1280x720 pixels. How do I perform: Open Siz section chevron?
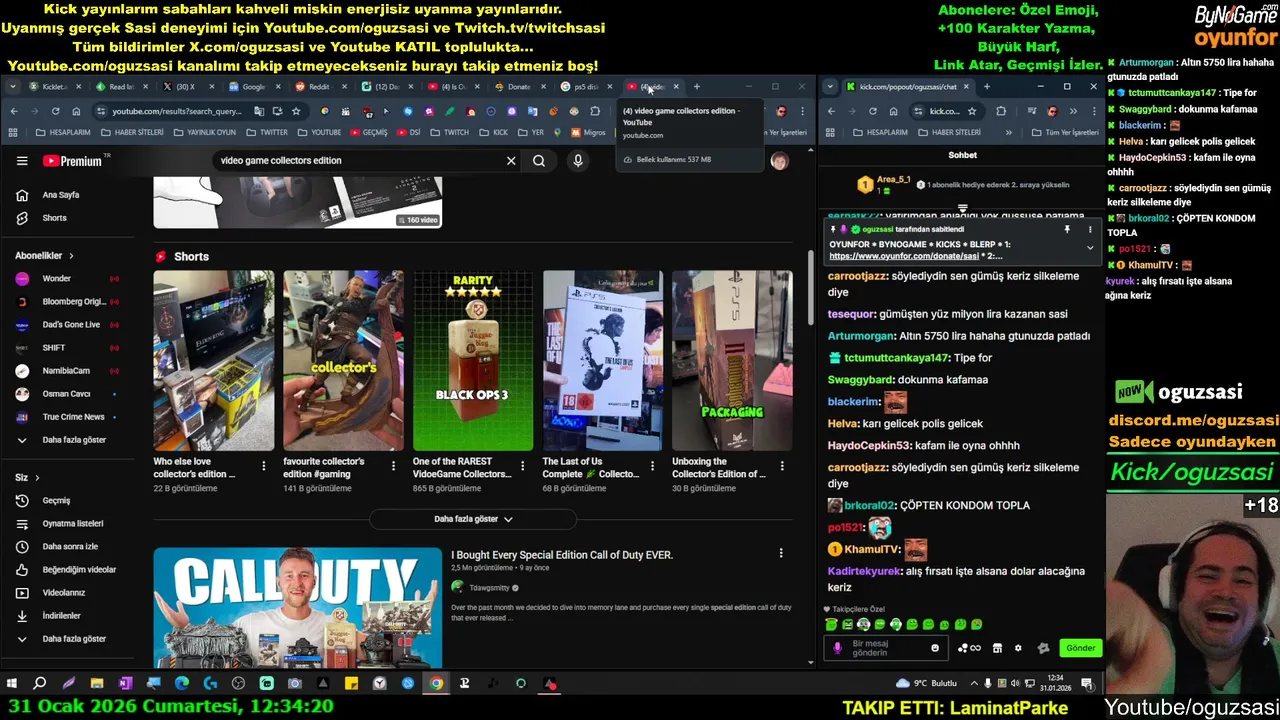(x=37, y=478)
